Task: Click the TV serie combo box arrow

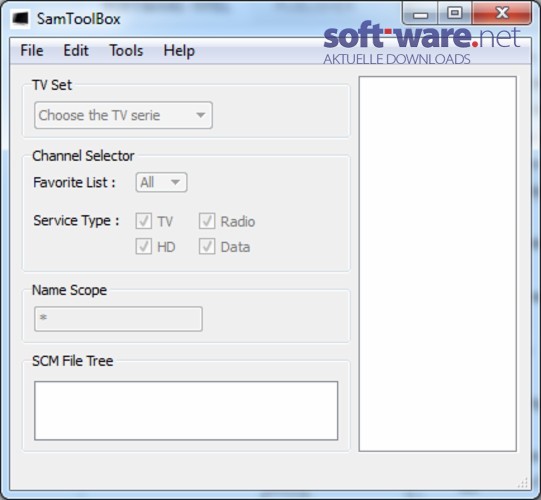Action: pos(200,115)
